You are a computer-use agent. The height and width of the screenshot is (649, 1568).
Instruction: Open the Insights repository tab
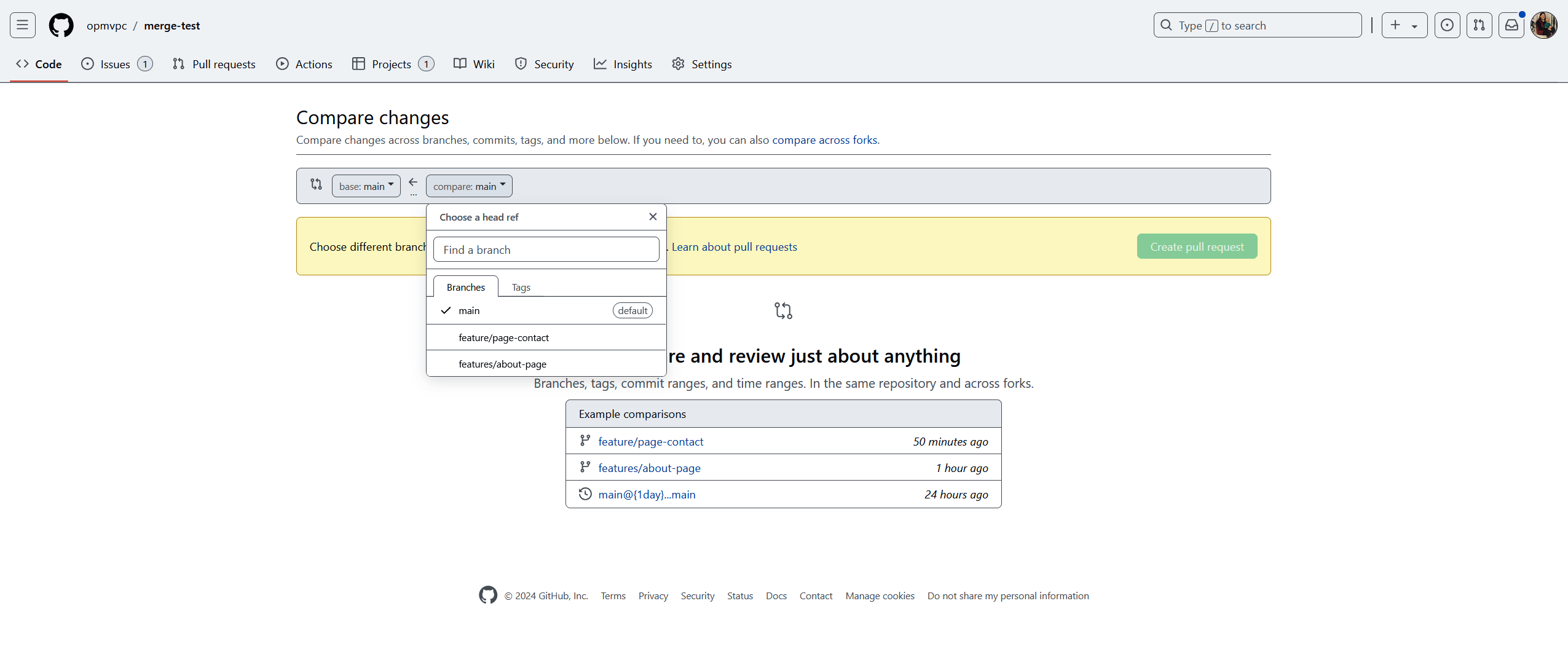pos(623,64)
